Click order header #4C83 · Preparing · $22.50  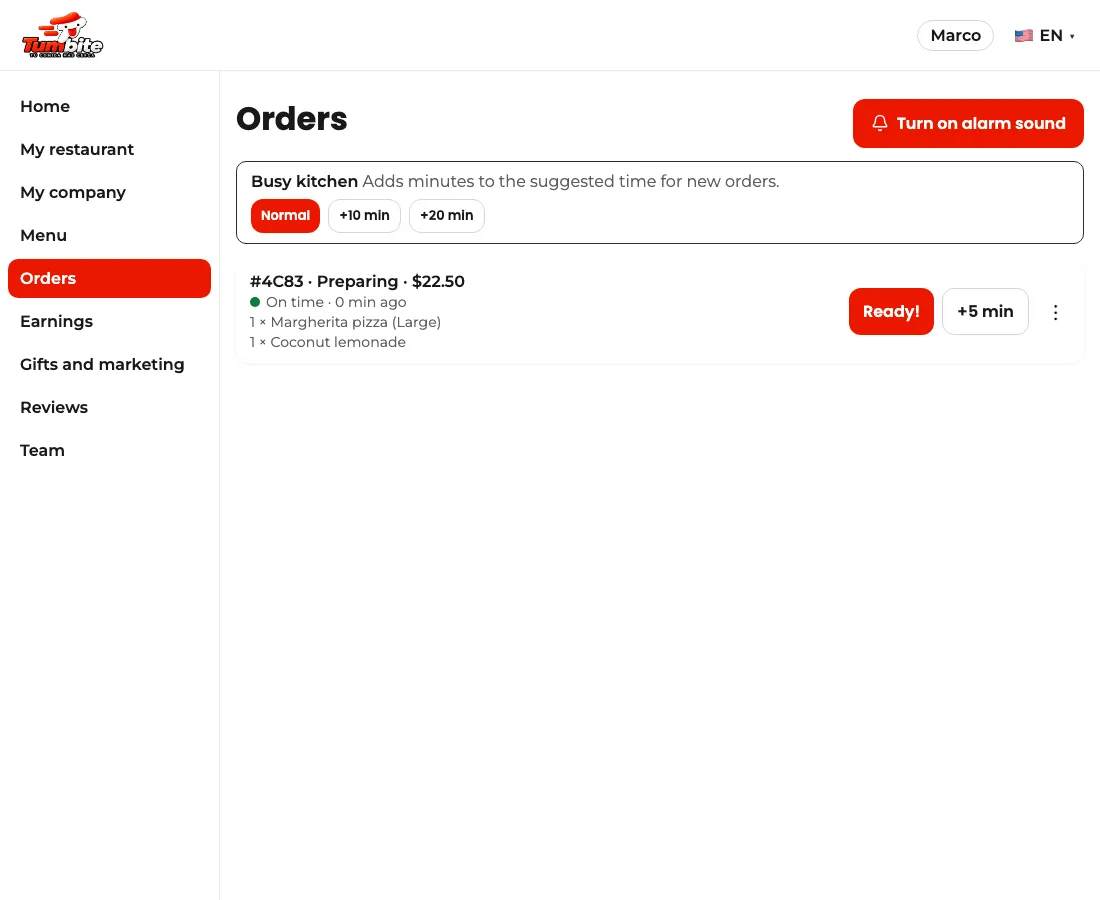tap(357, 281)
